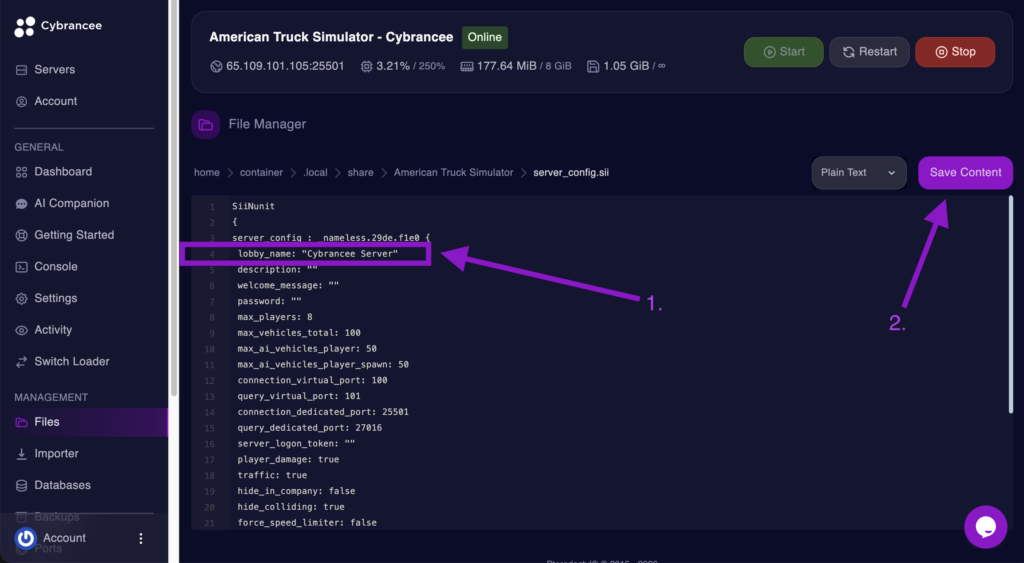Image resolution: width=1024 pixels, height=563 pixels.
Task: Open the Getting Started page
Action: (x=74, y=235)
